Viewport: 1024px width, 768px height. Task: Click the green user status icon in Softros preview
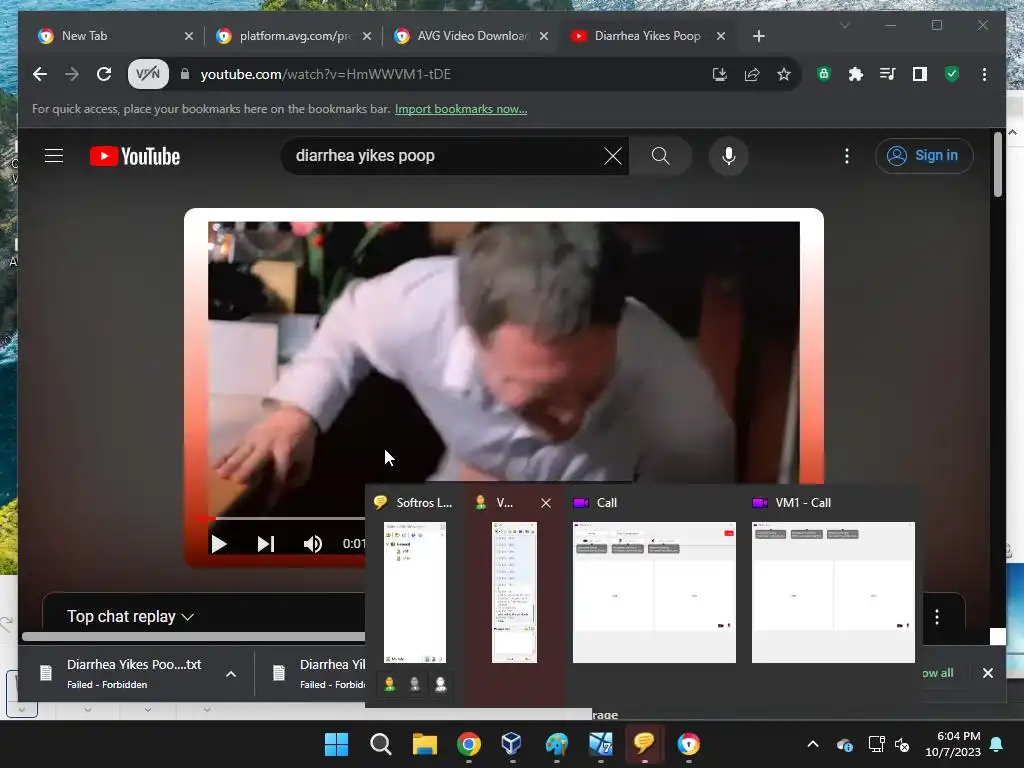(390, 684)
